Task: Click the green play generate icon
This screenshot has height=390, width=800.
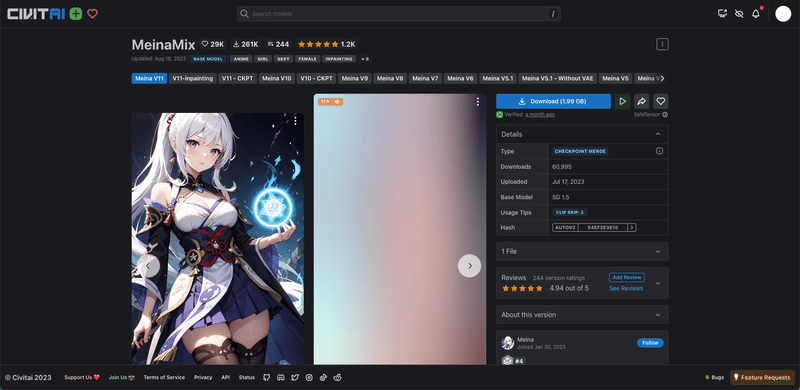Action: [x=622, y=101]
